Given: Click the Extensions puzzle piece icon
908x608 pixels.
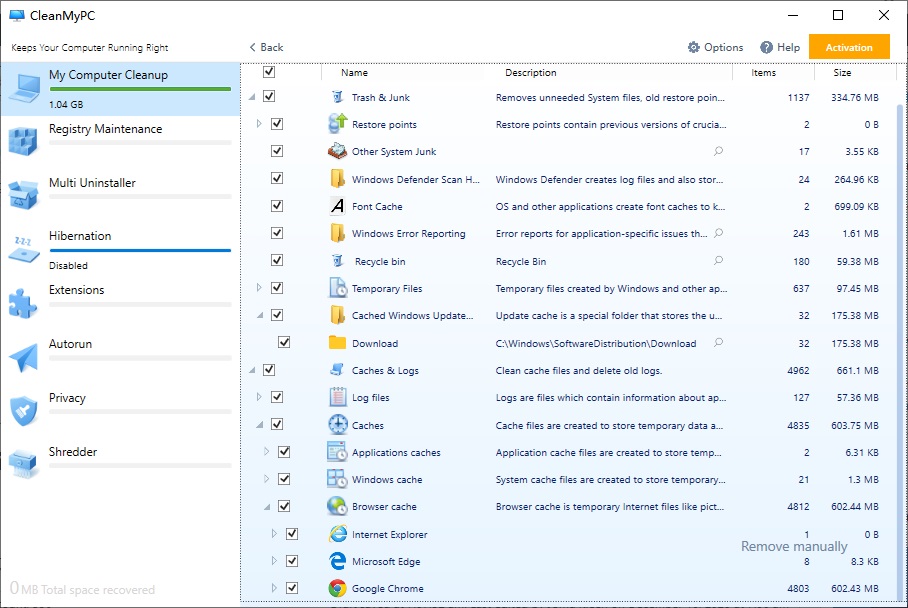Looking at the screenshot, I should pyautogui.click(x=23, y=303).
